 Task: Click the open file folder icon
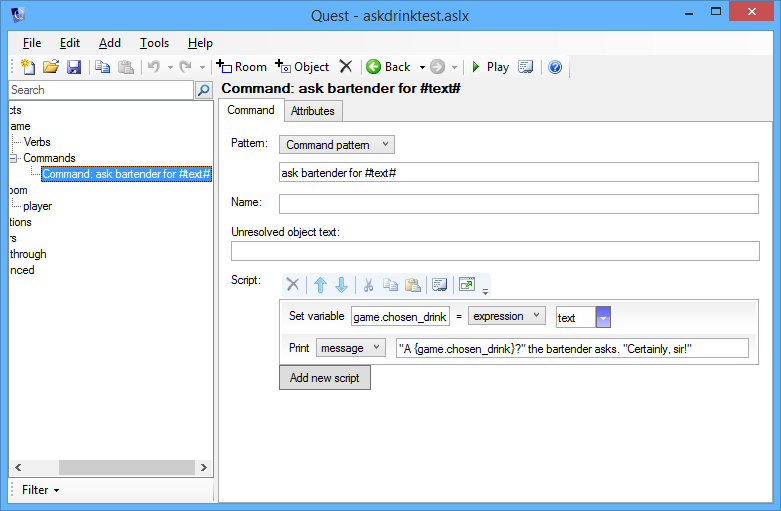point(50,67)
